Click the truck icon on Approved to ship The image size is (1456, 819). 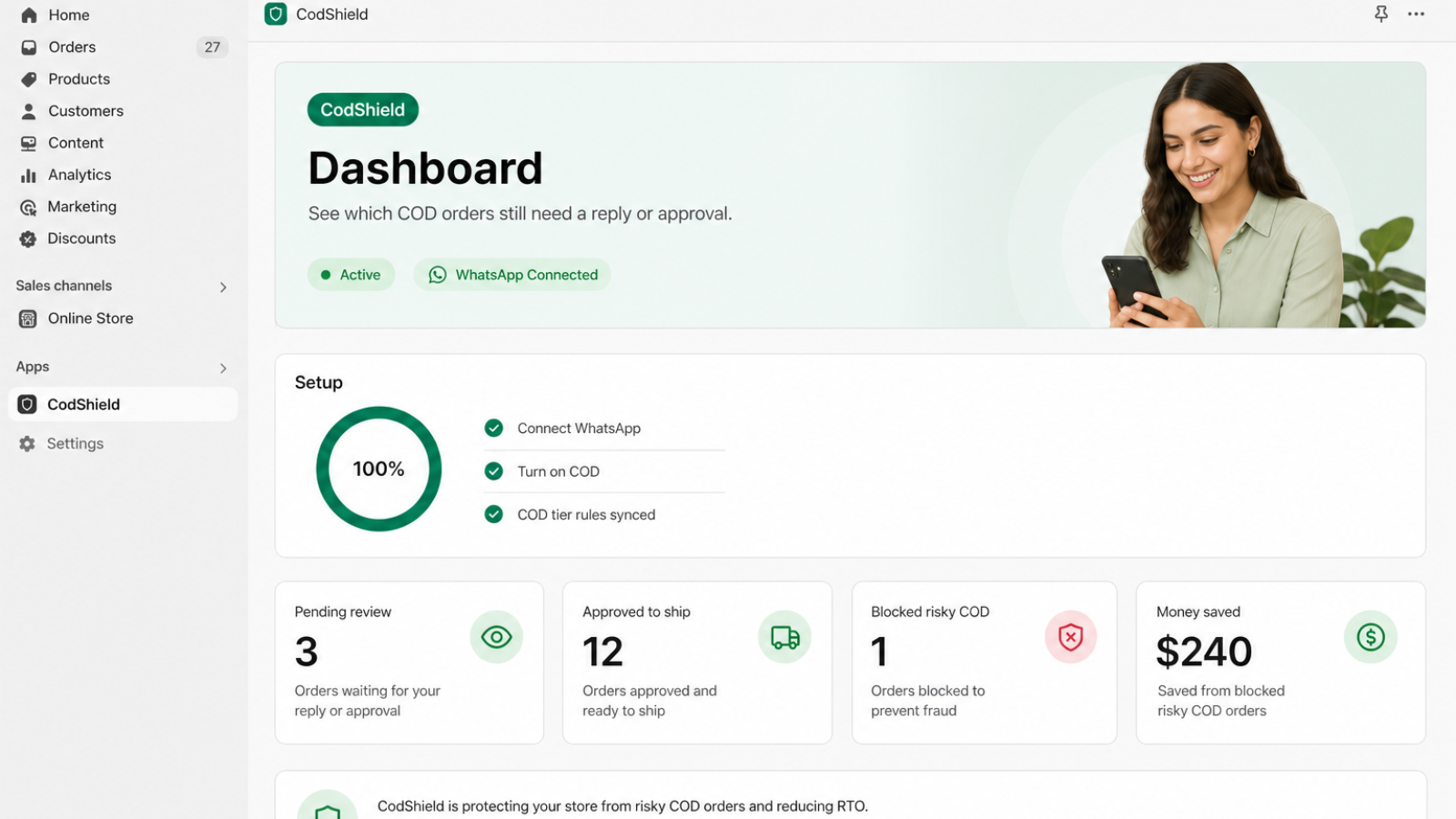pos(784,637)
